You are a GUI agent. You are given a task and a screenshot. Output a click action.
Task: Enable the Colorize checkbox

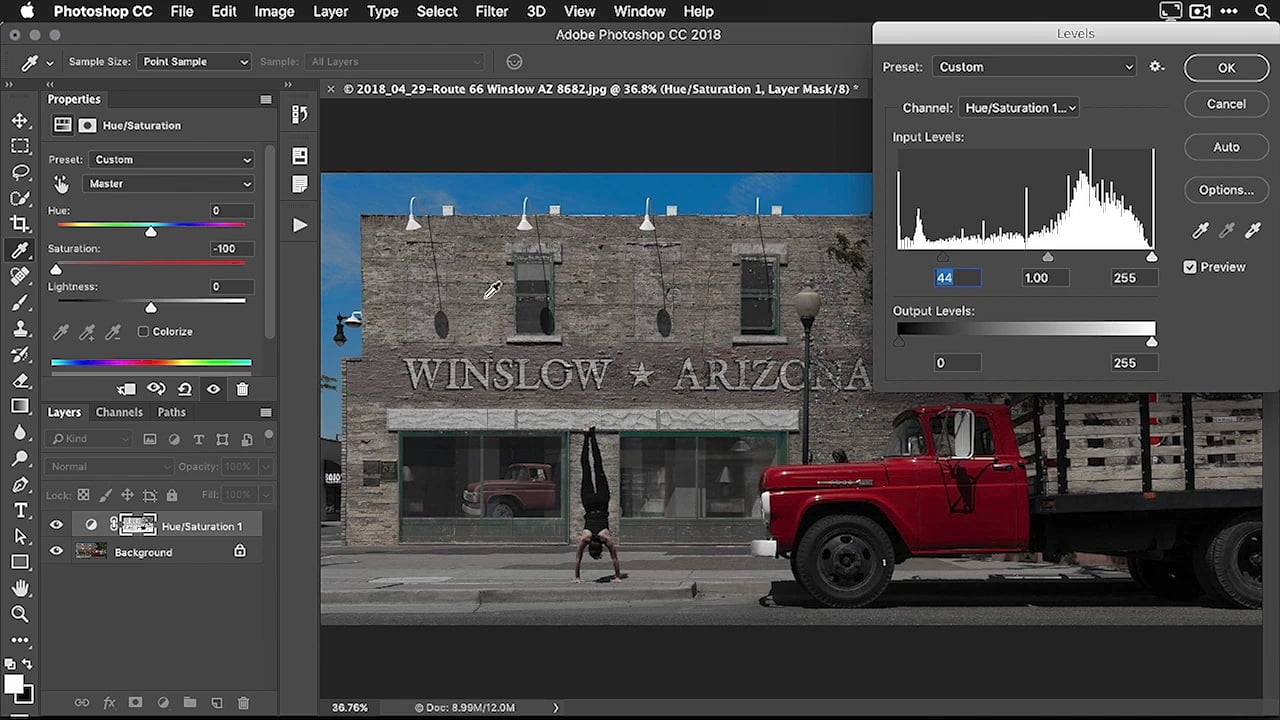click(x=143, y=332)
